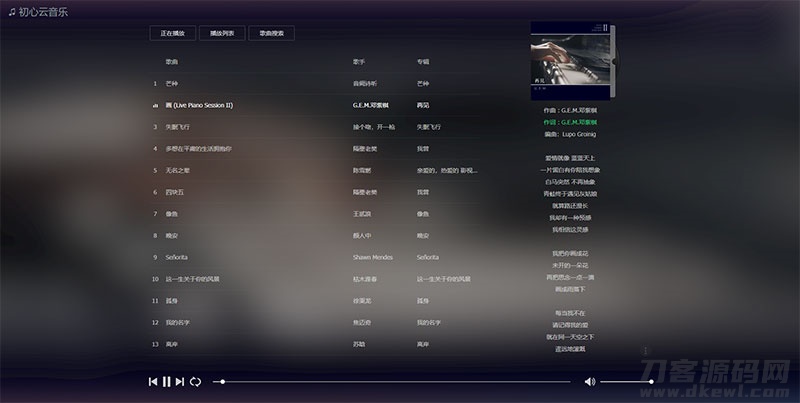Viewport: 800px width, 403px height.
Task: Click the album cover thumbnail
Action: click(573, 61)
